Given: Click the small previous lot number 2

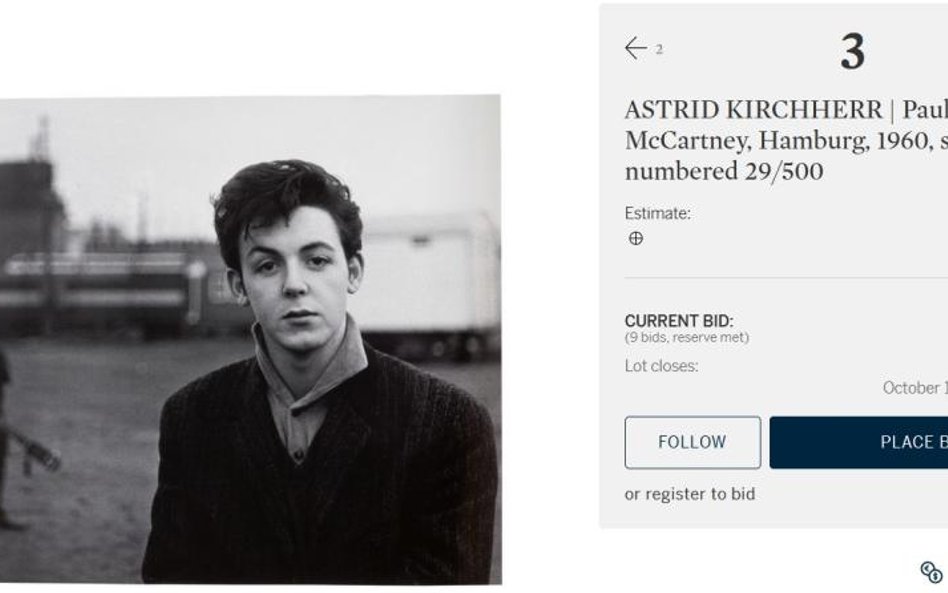Looking at the screenshot, I should coord(659,50).
